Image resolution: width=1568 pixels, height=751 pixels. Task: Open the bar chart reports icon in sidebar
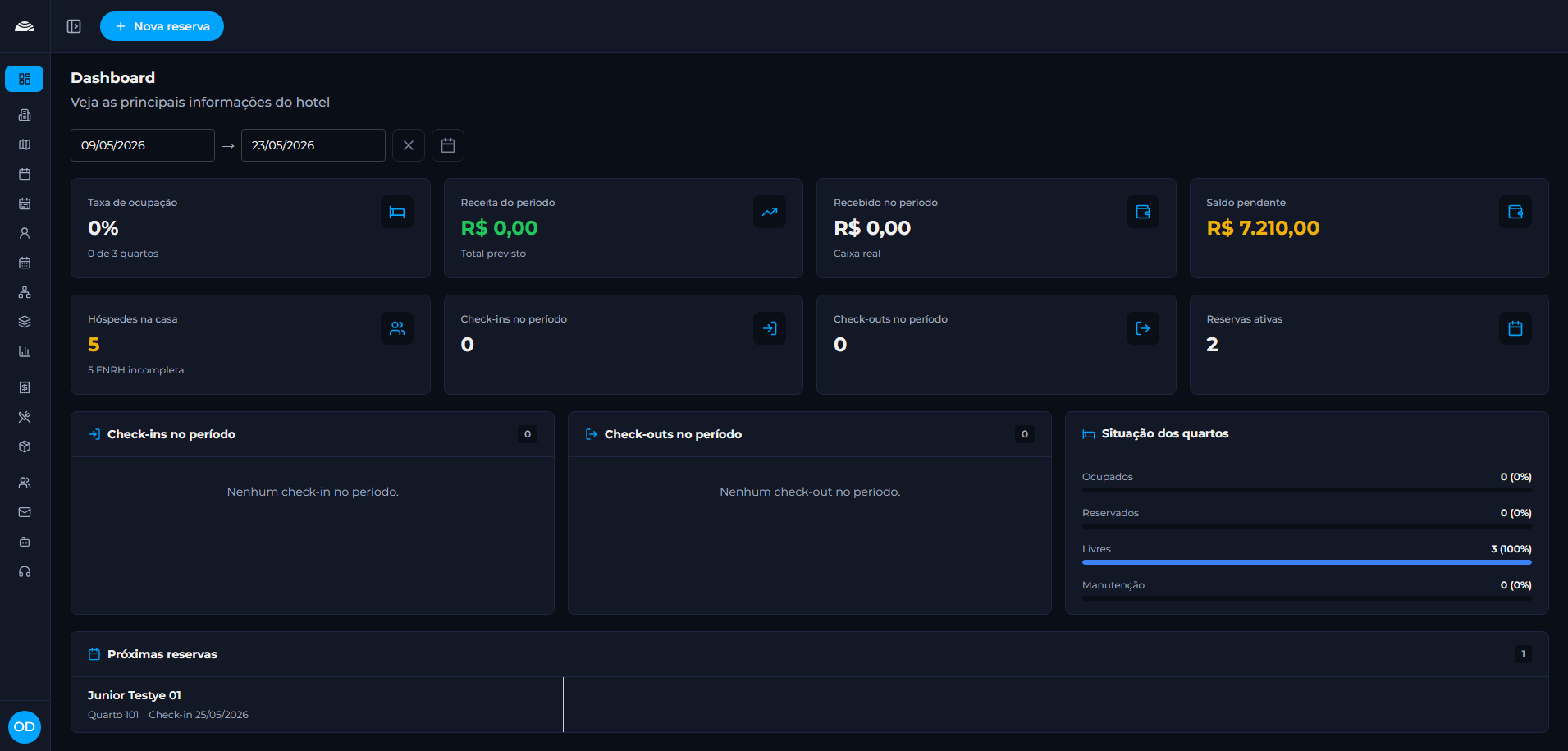25,351
